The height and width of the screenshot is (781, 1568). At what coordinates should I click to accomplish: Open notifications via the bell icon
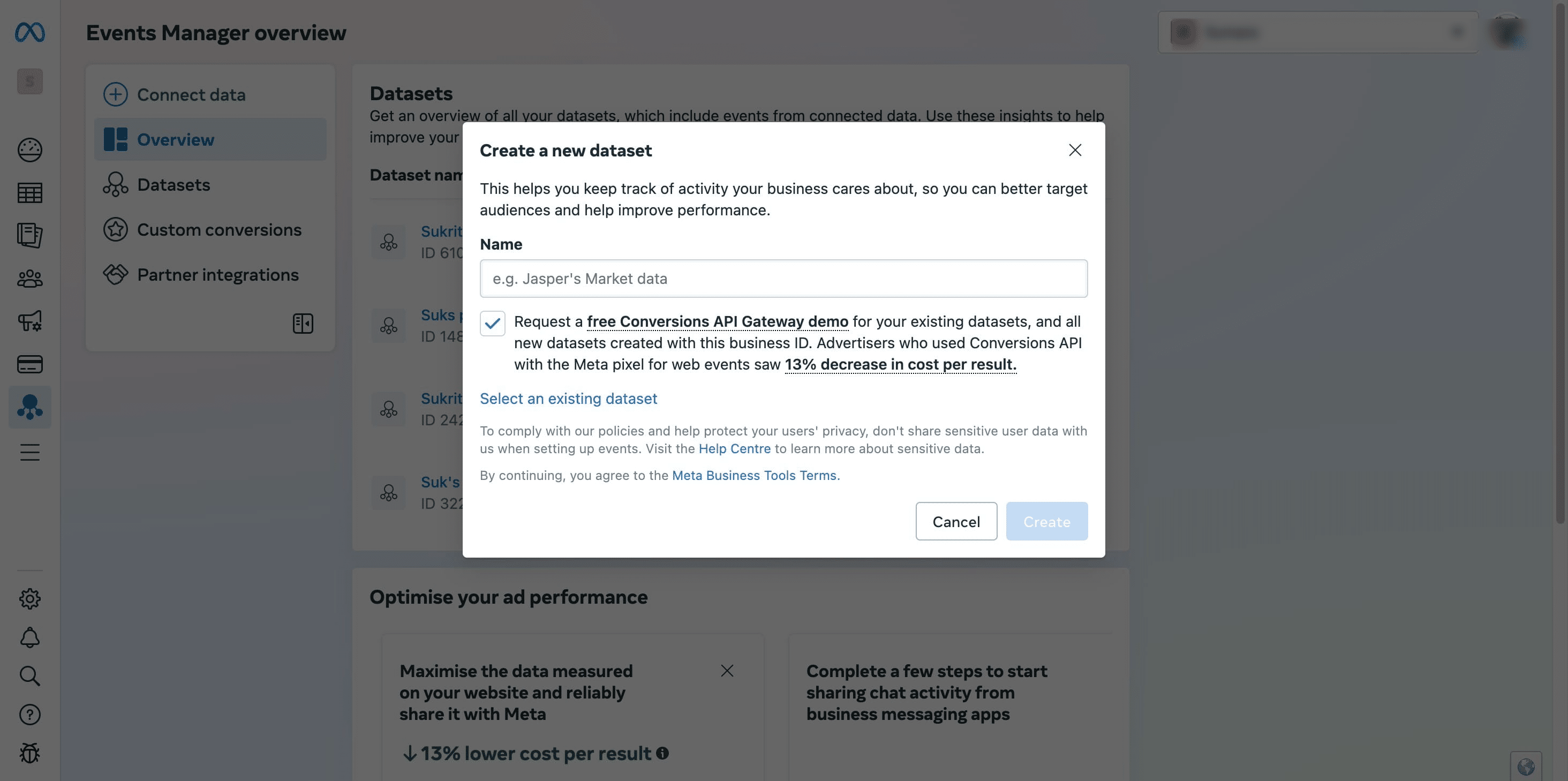pos(29,637)
